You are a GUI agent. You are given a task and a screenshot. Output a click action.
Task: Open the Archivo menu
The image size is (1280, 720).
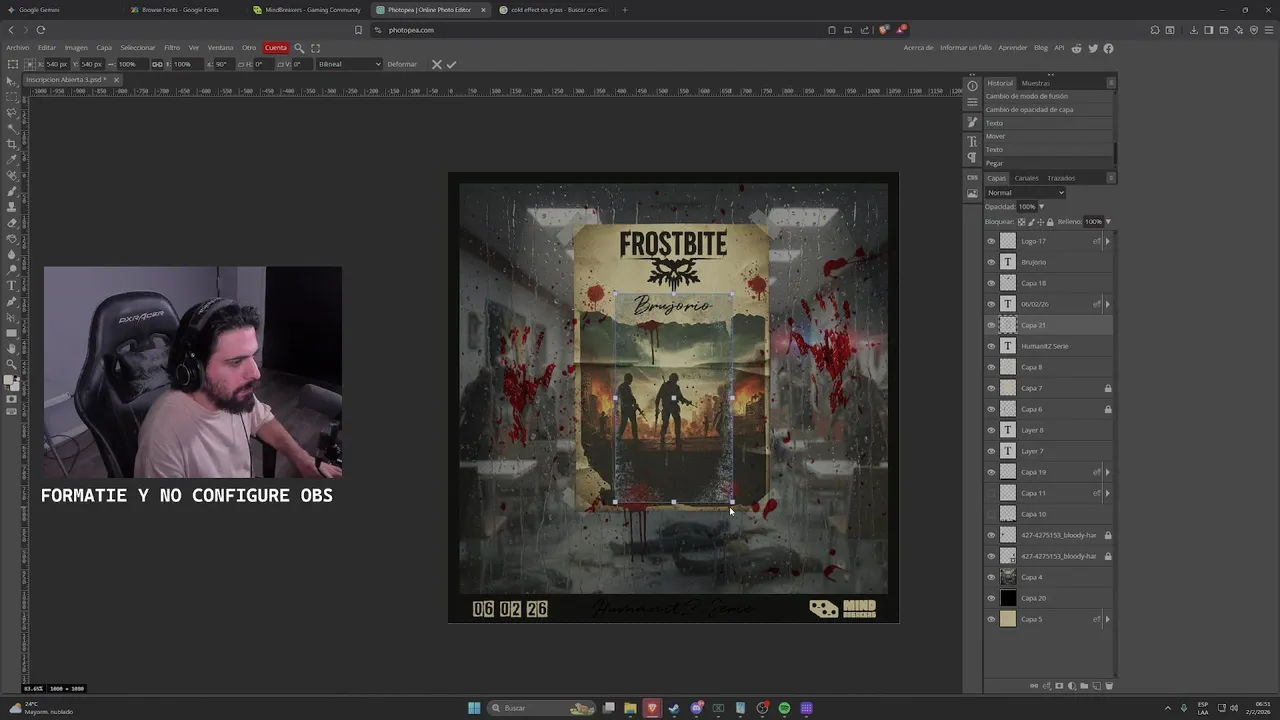[17, 48]
